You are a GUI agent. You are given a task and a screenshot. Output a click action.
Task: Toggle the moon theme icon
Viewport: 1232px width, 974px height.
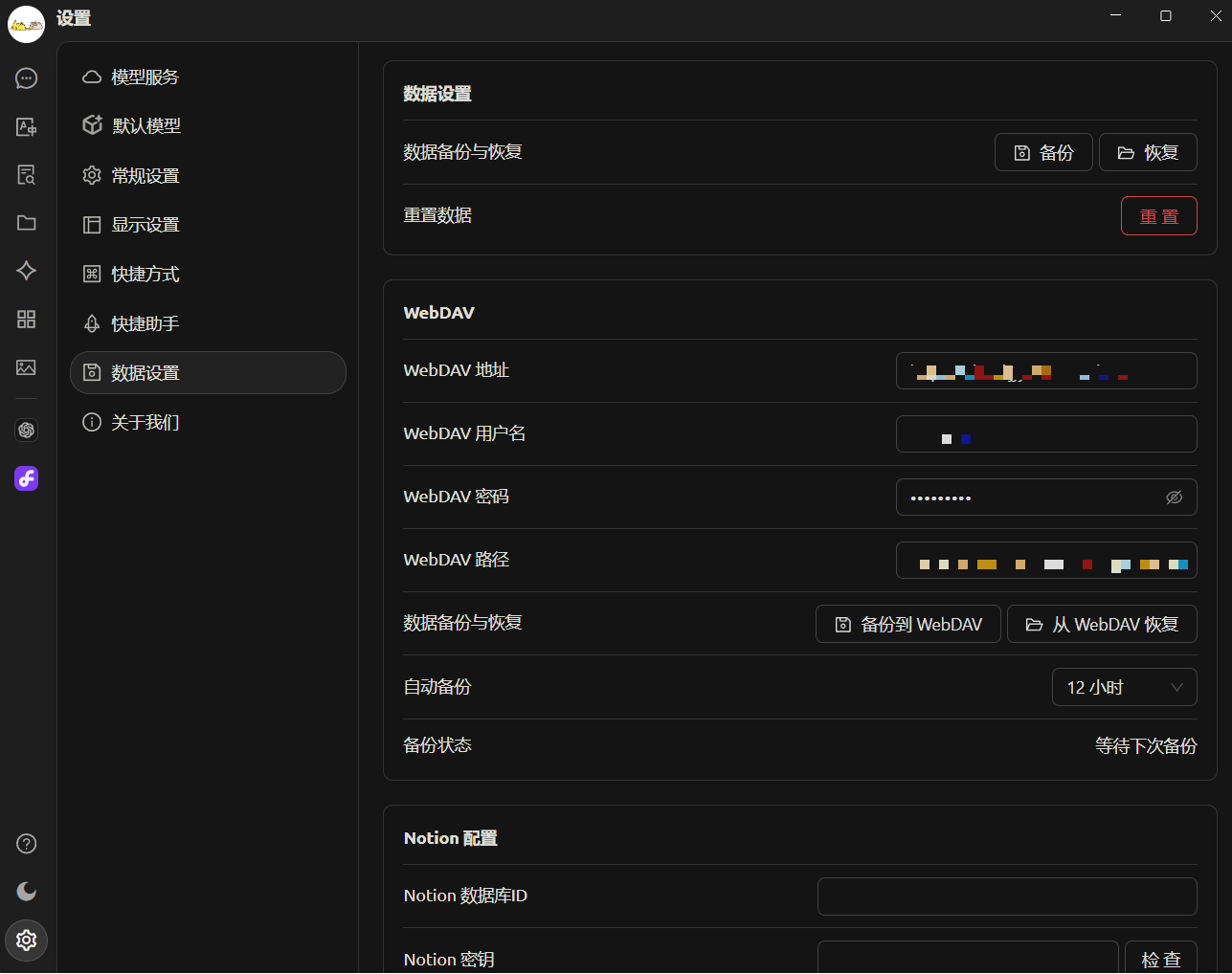point(27,892)
